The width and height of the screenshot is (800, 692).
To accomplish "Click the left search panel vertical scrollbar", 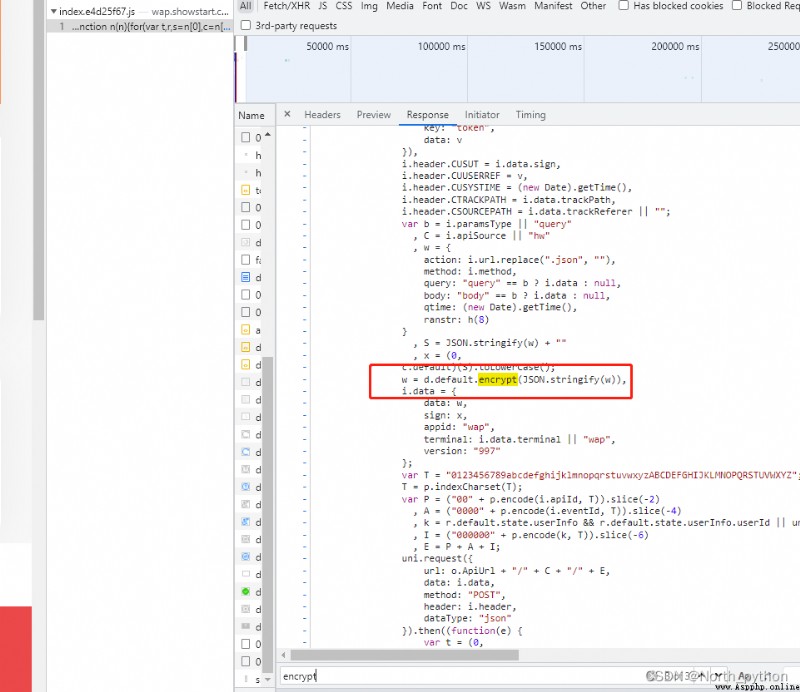I will (39, 160).
